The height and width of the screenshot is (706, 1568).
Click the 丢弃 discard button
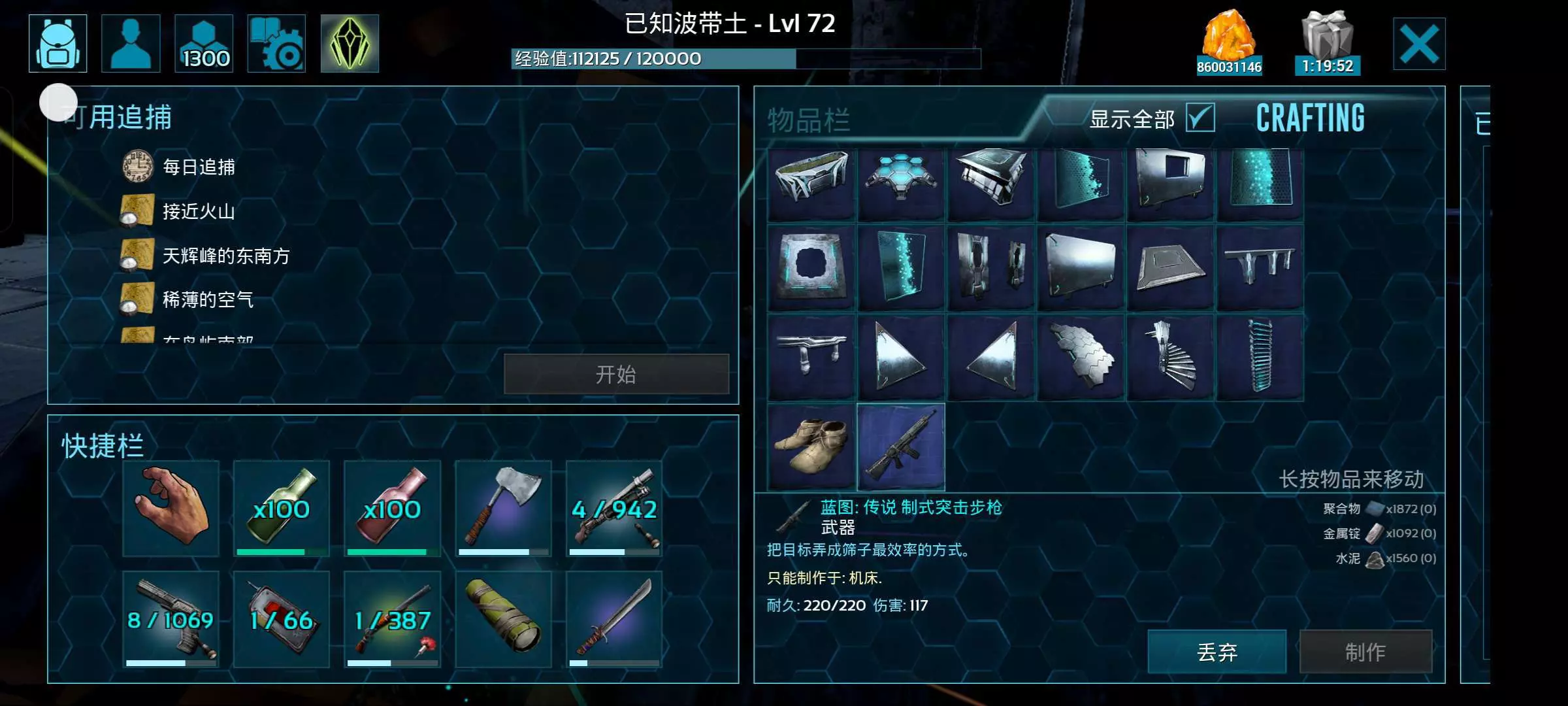[x=1217, y=652]
